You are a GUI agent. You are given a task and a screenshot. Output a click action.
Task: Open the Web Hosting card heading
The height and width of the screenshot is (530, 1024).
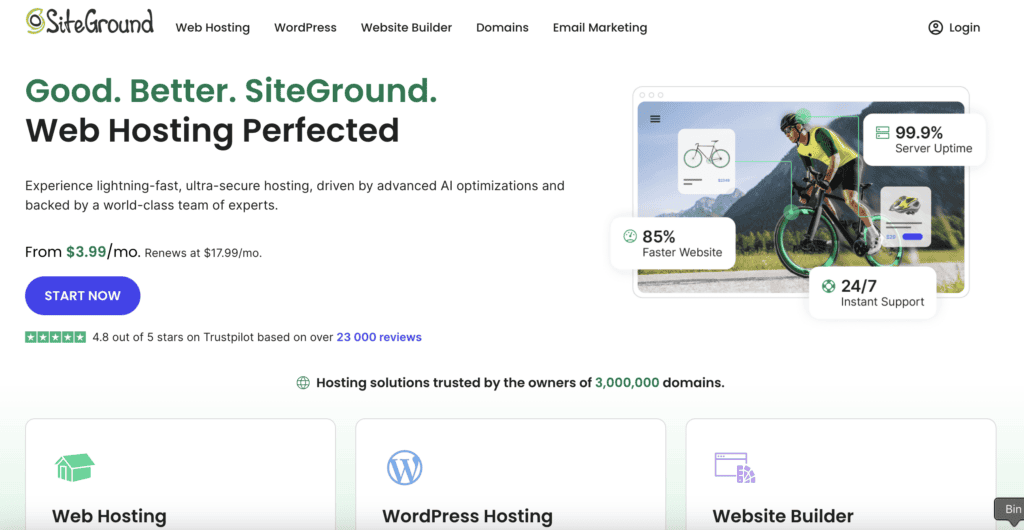[x=109, y=516]
